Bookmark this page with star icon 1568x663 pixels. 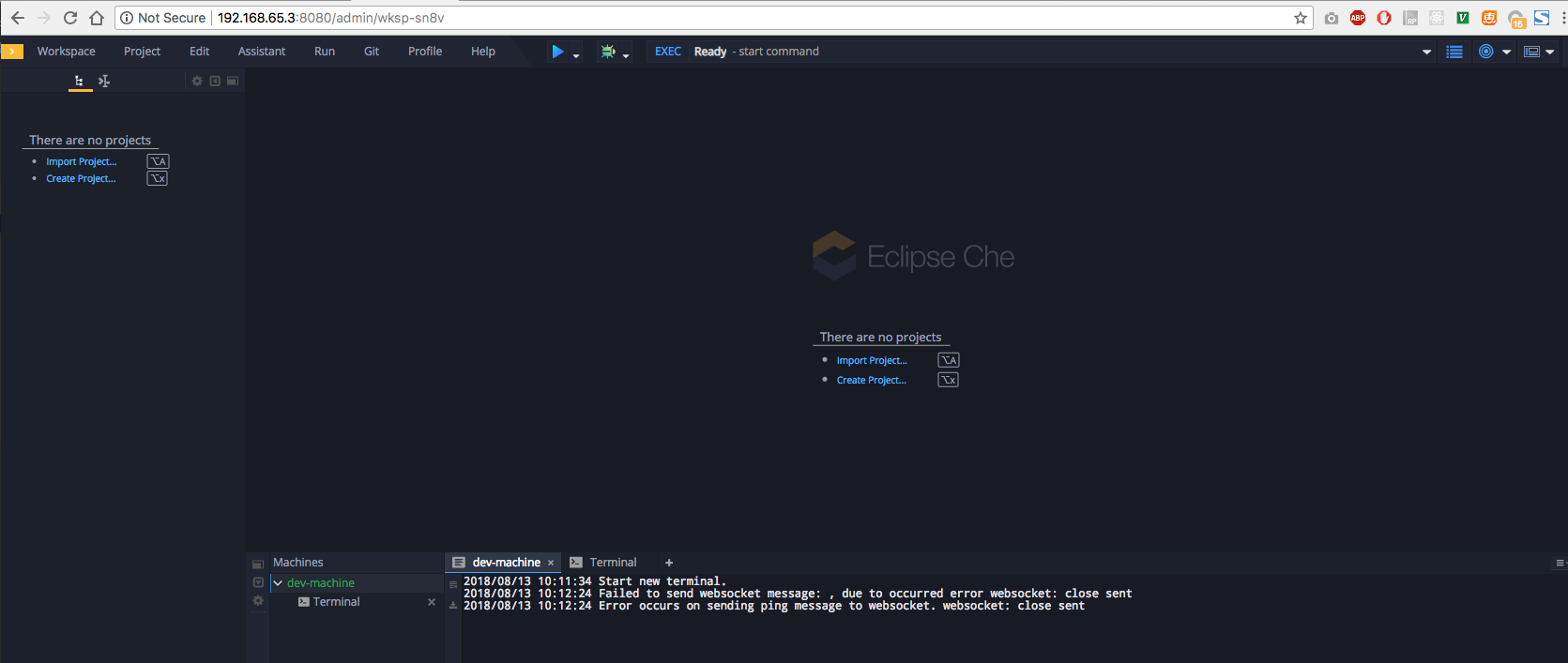click(1301, 18)
